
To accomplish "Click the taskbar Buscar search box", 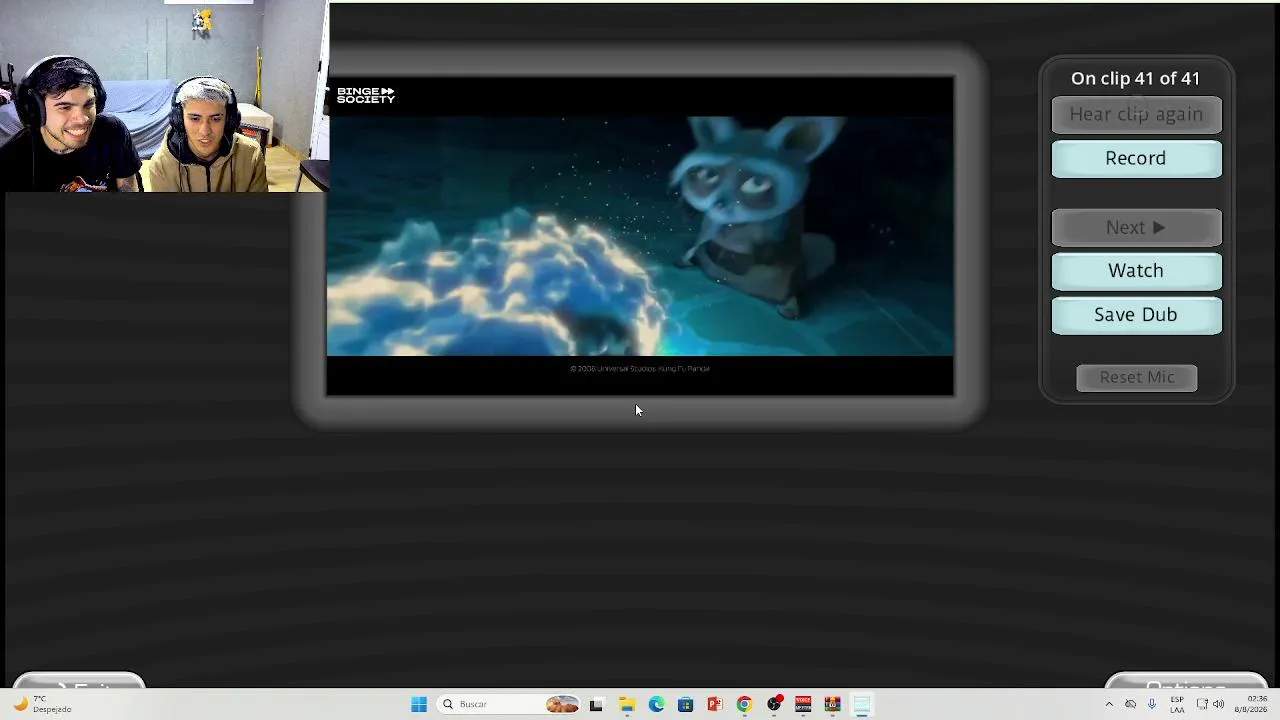I will coord(510,704).
